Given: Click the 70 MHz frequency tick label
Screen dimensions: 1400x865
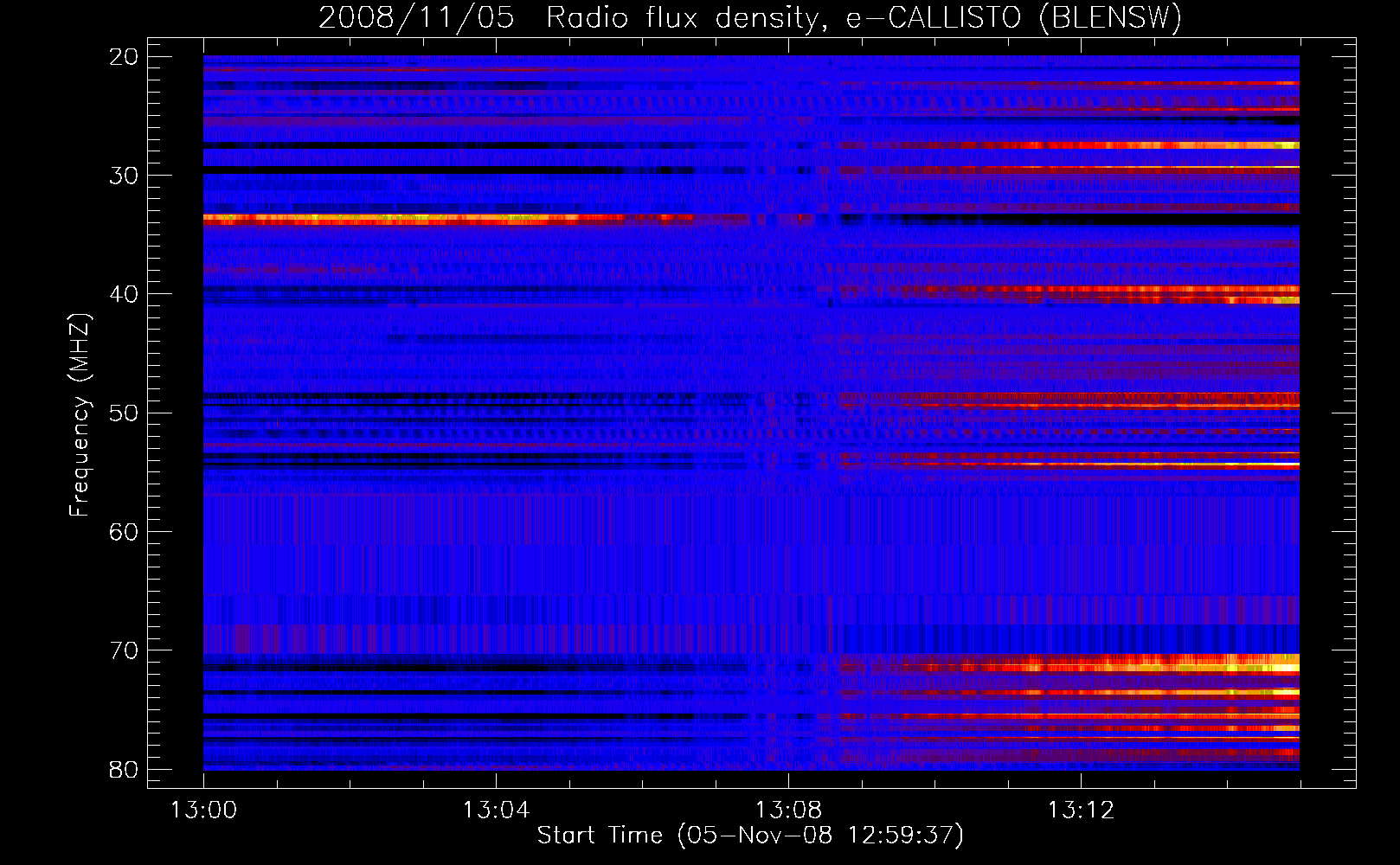Looking at the screenshot, I should click(x=125, y=650).
